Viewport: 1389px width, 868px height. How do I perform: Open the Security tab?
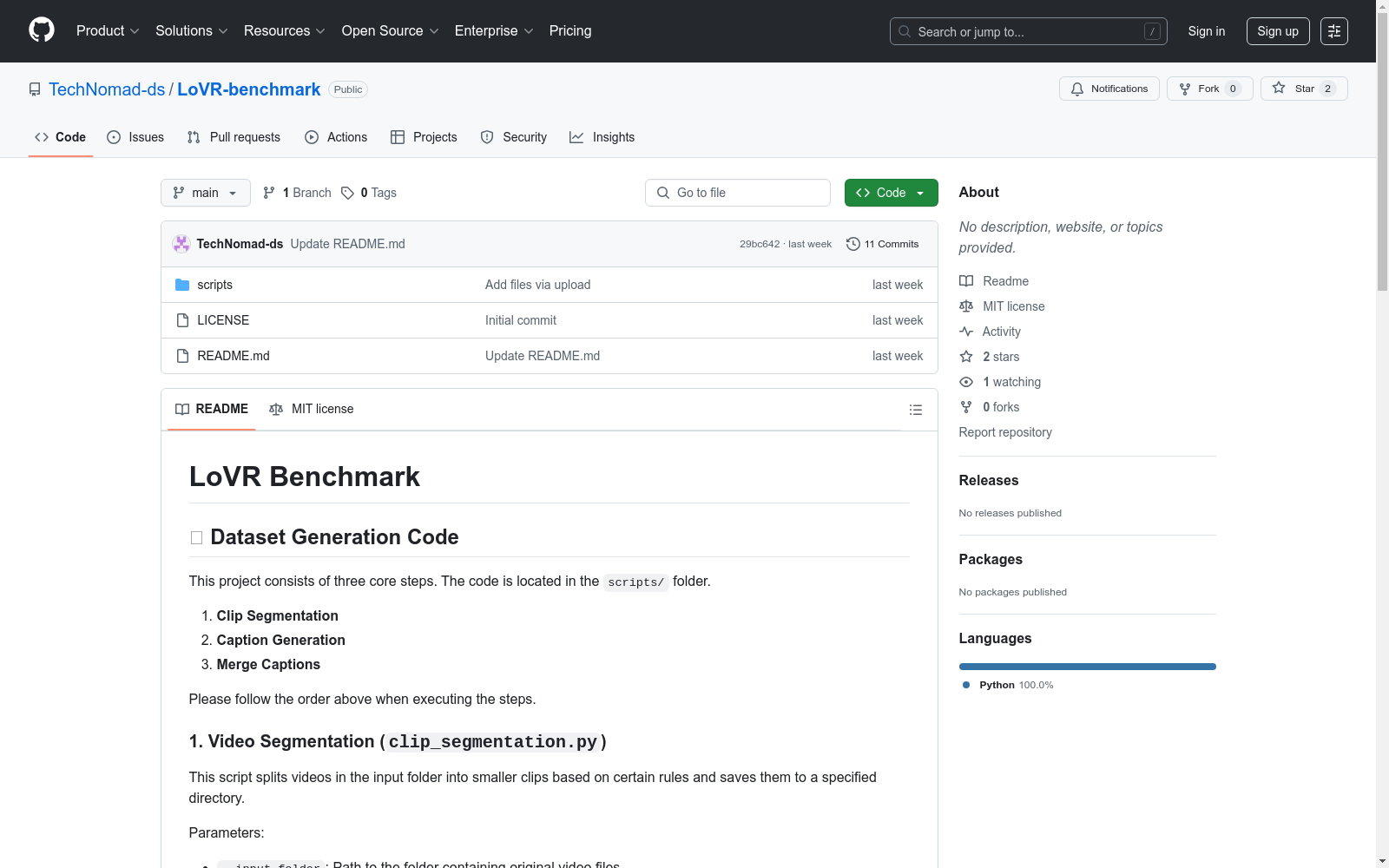coord(514,137)
